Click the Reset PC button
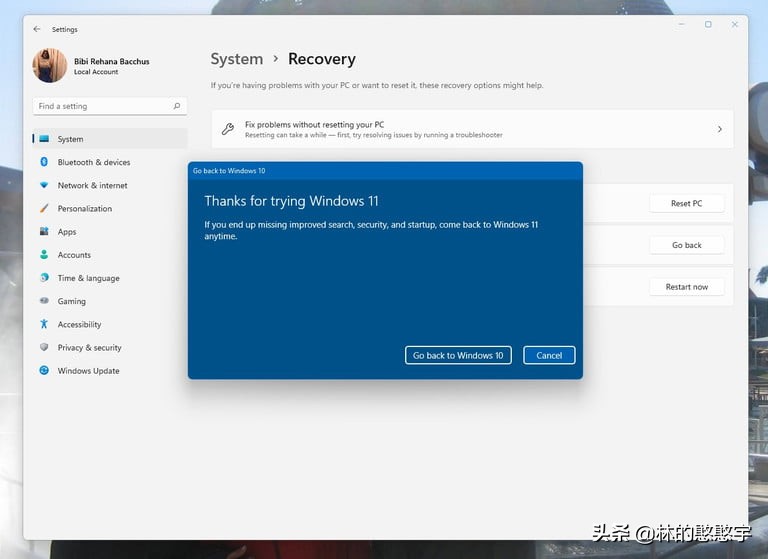Screen dimensions: 768x559 click(687, 203)
